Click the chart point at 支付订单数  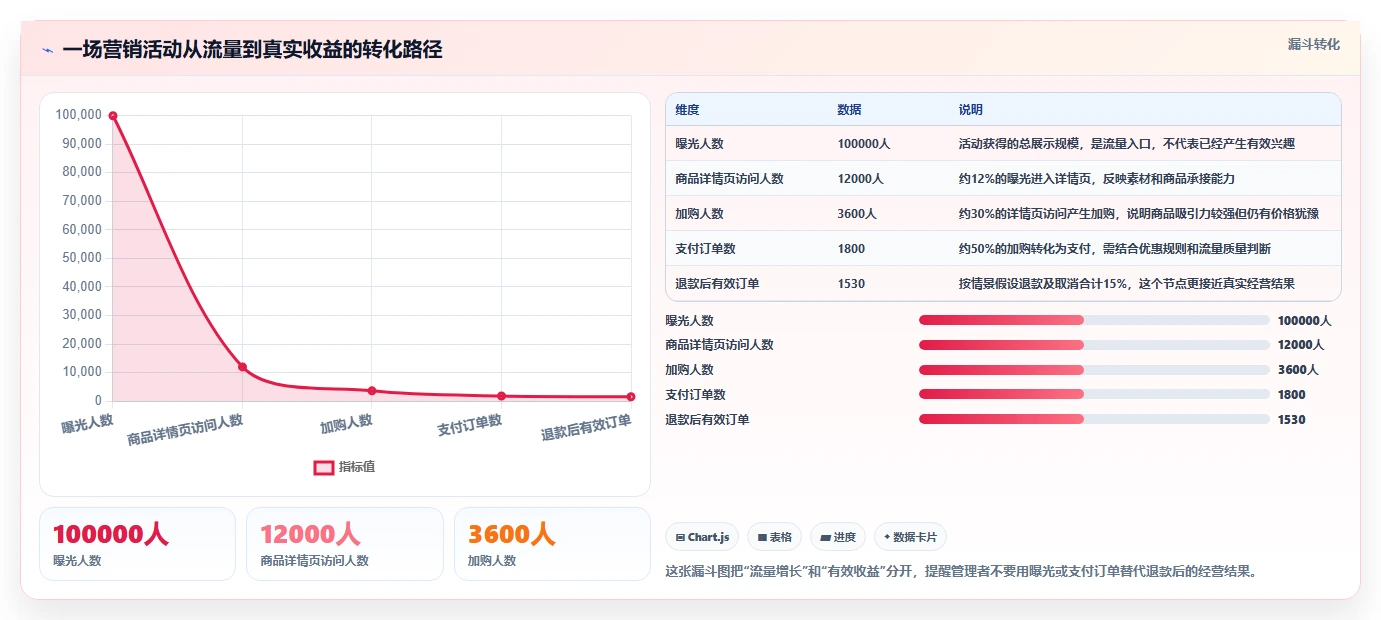(x=501, y=396)
